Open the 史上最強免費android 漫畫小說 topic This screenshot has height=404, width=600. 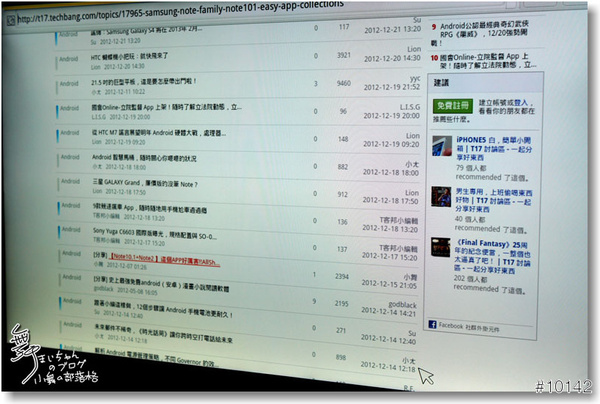click(x=161, y=283)
